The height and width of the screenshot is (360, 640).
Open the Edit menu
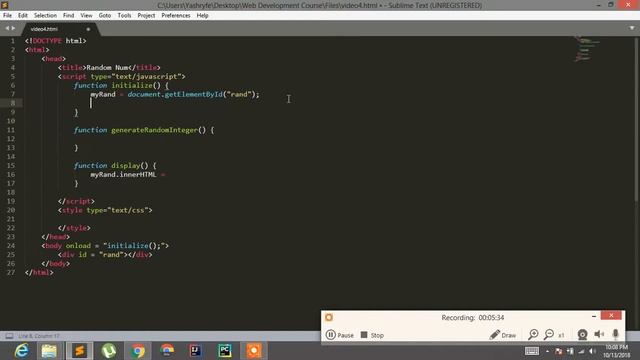tap(22, 16)
